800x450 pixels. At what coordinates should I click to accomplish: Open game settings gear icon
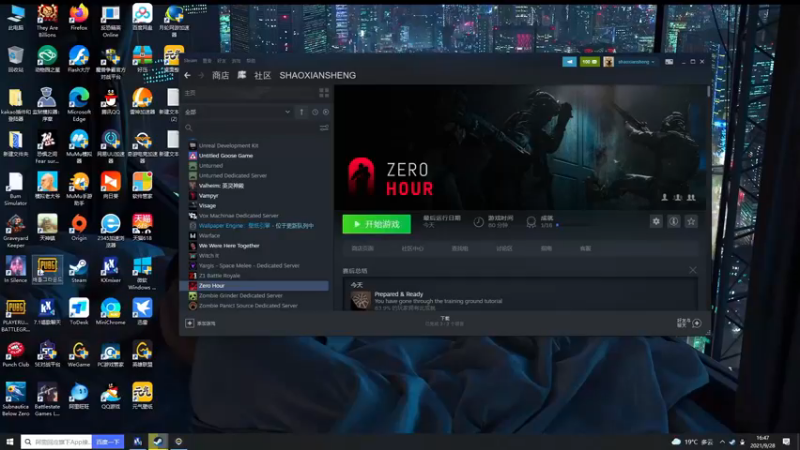point(656,221)
